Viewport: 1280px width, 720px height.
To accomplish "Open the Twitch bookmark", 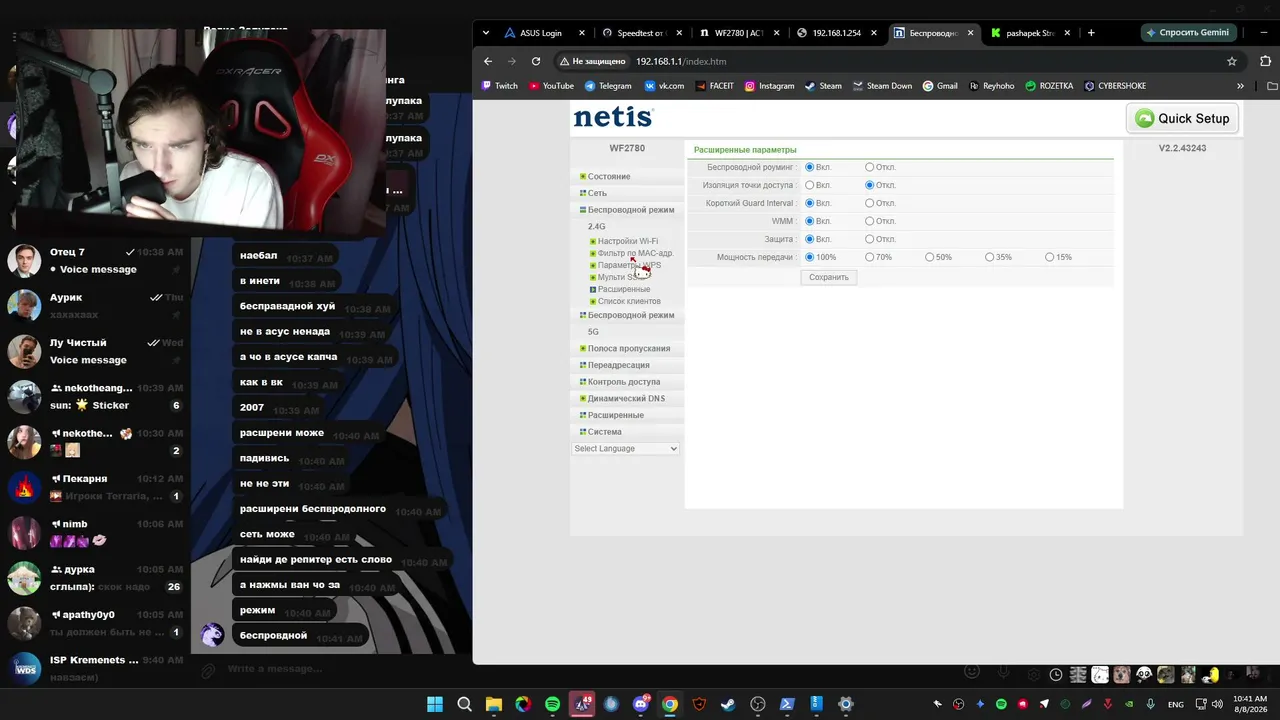I will [x=500, y=86].
